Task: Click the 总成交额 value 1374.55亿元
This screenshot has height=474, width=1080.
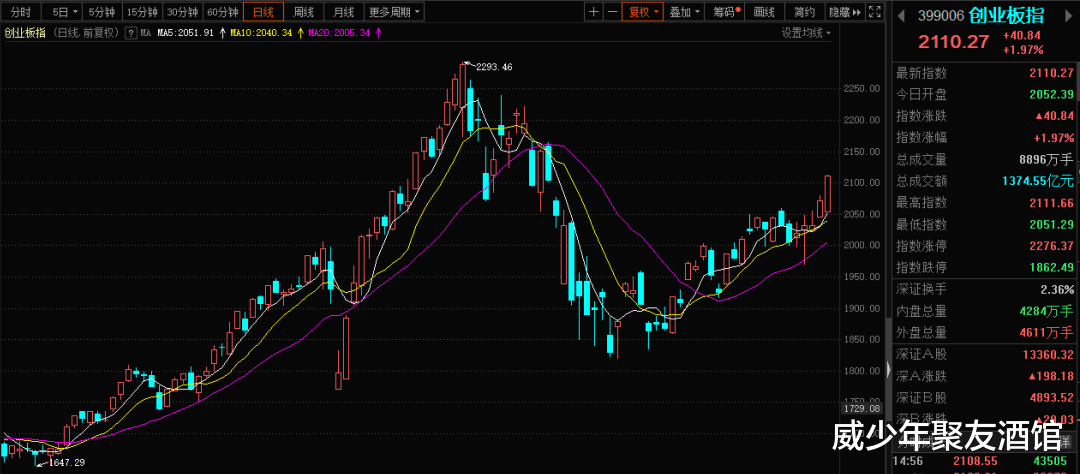Action: pos(1038,181)
